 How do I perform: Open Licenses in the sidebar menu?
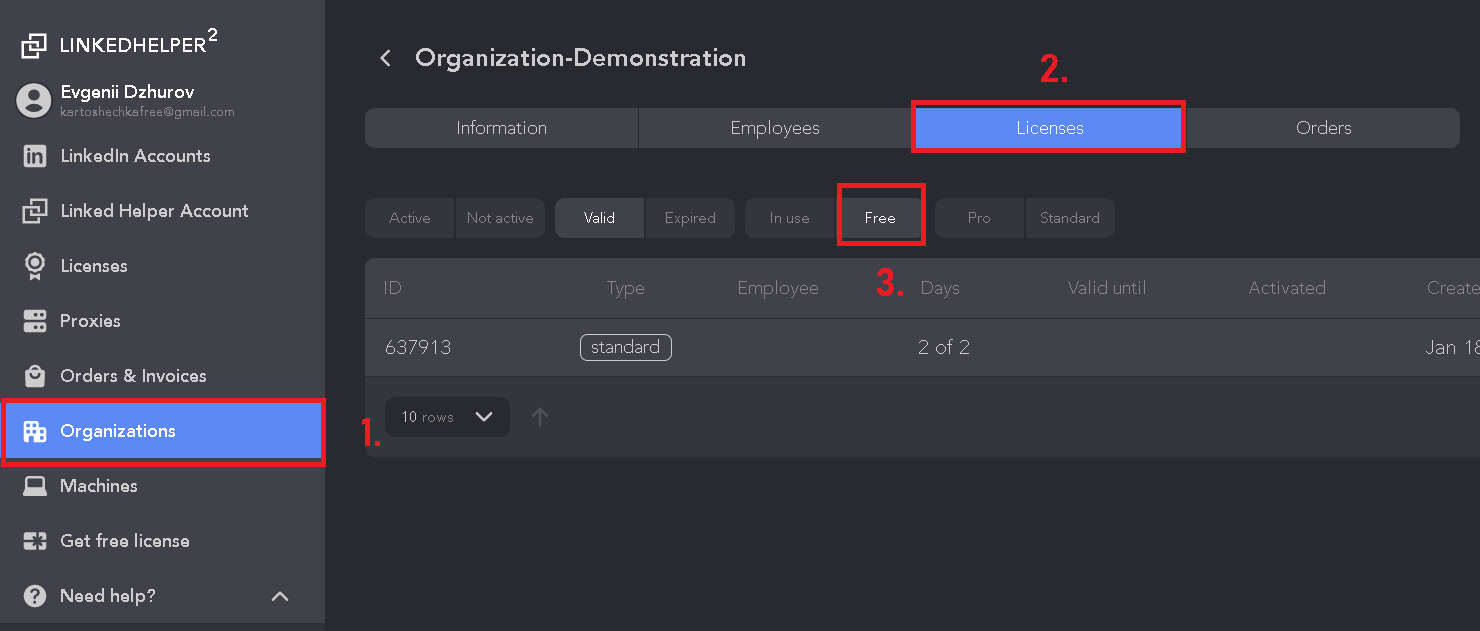pyautogui.click(x=163, y=266)
